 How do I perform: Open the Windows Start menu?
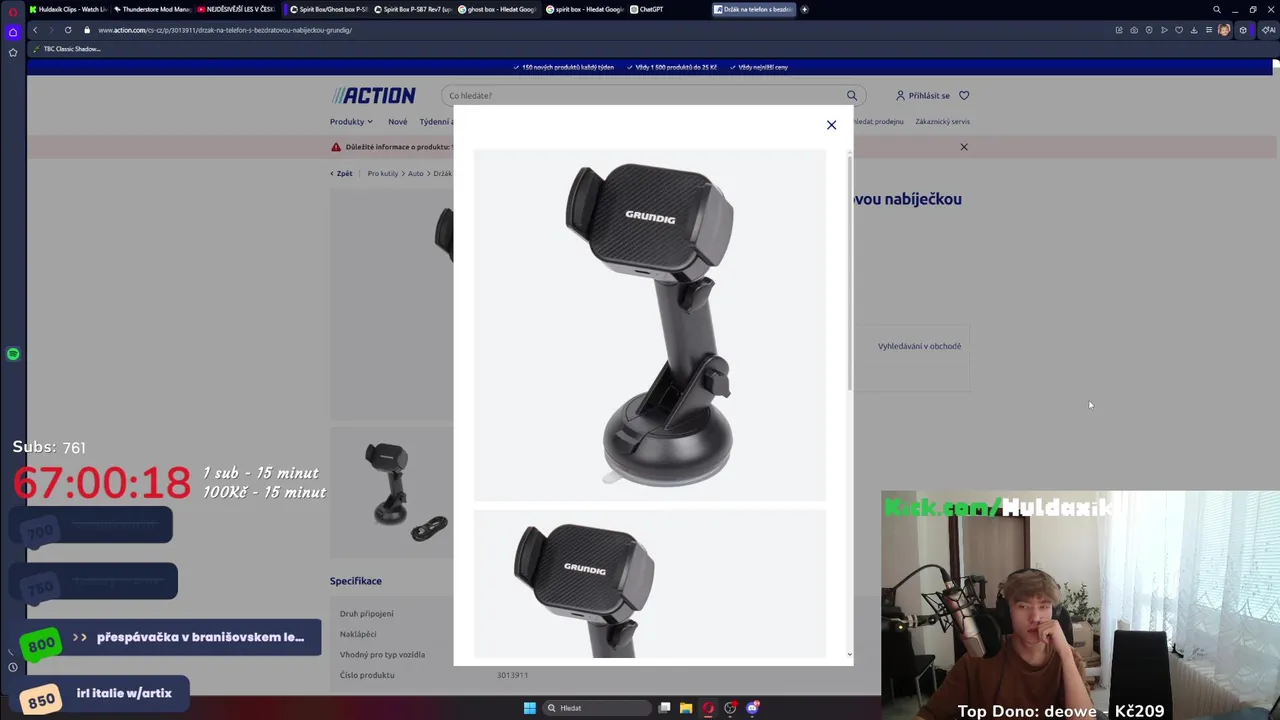point(530,708)
